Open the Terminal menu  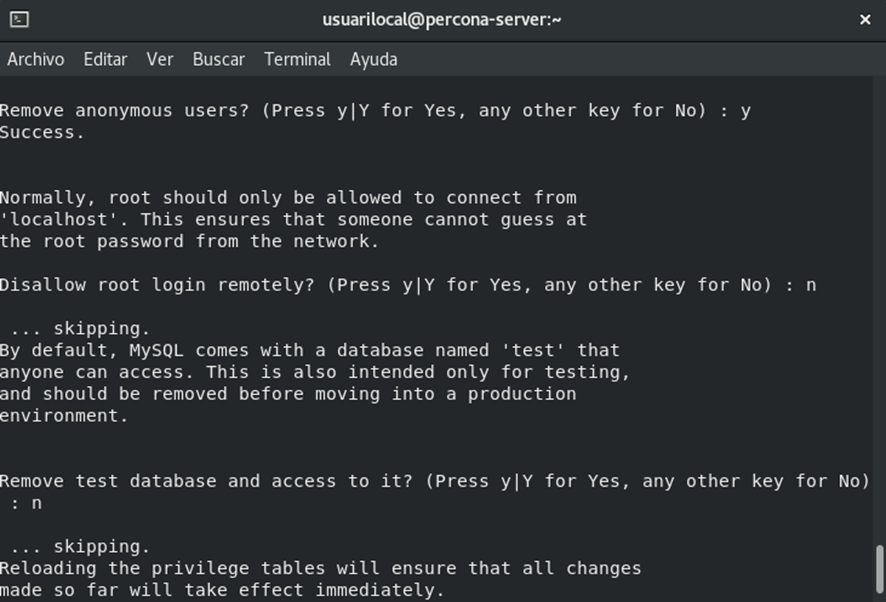pyautogui.click(x=297, y=59)
